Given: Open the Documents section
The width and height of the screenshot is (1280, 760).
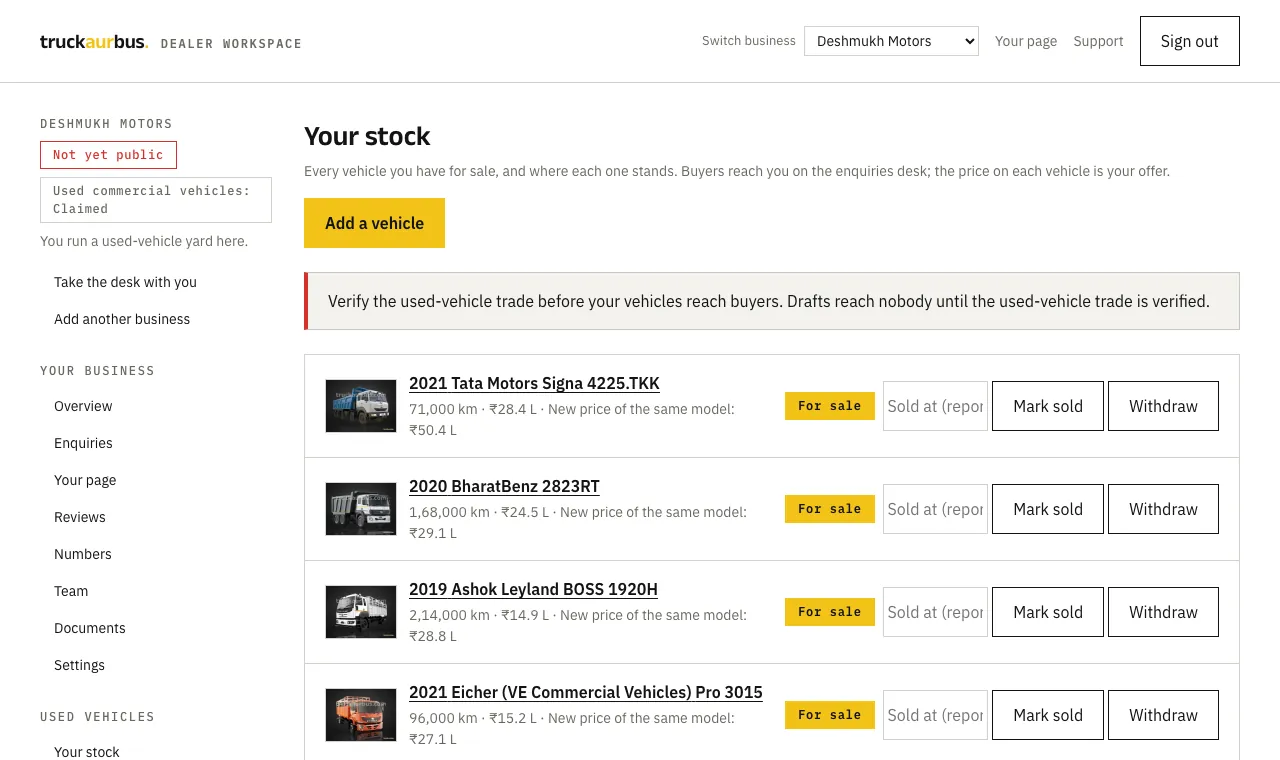Looking at the screenshot, I should pyautogui.click(x=90, y=628).
